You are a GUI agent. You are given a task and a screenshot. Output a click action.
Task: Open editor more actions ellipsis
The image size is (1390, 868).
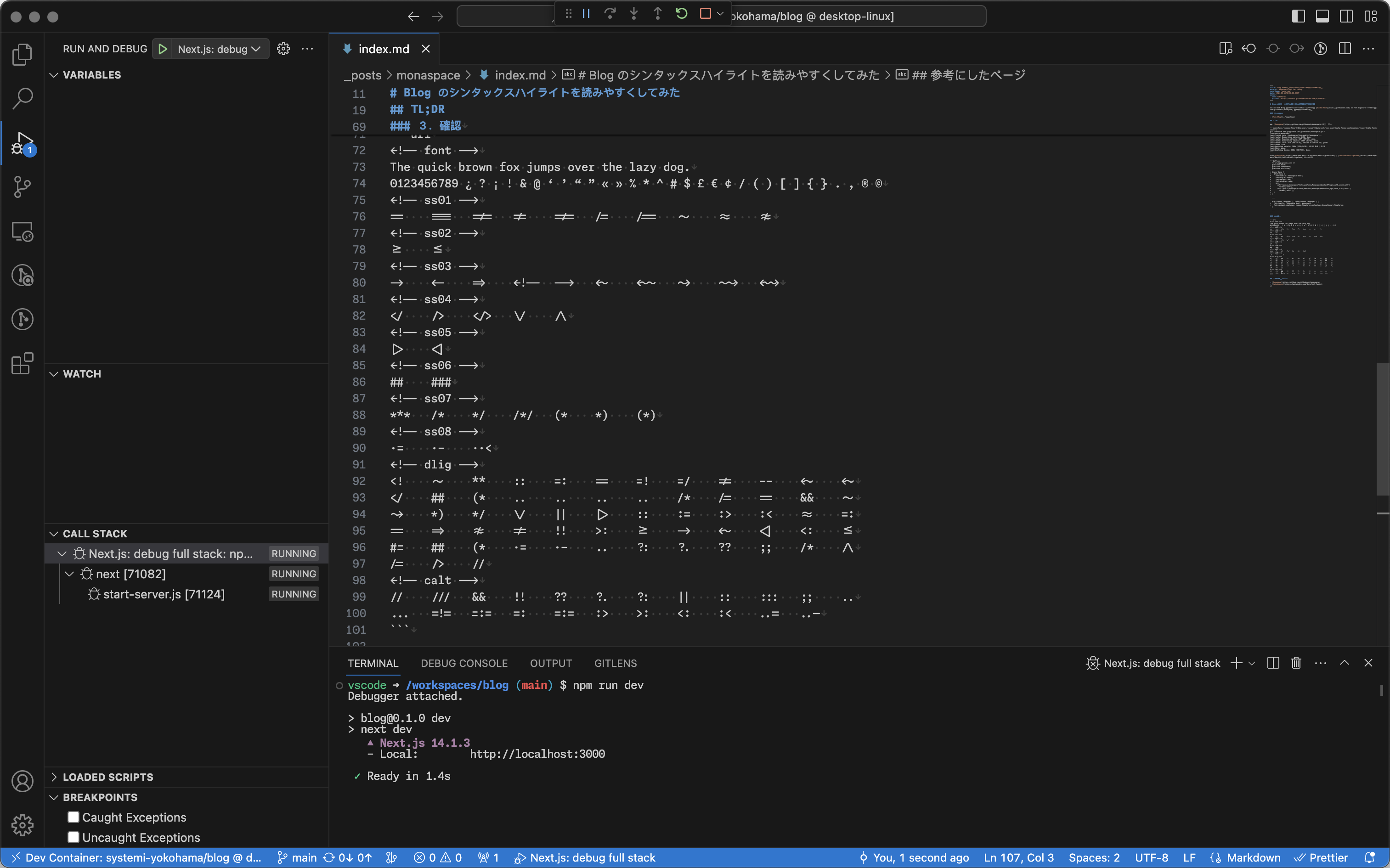1368,49
